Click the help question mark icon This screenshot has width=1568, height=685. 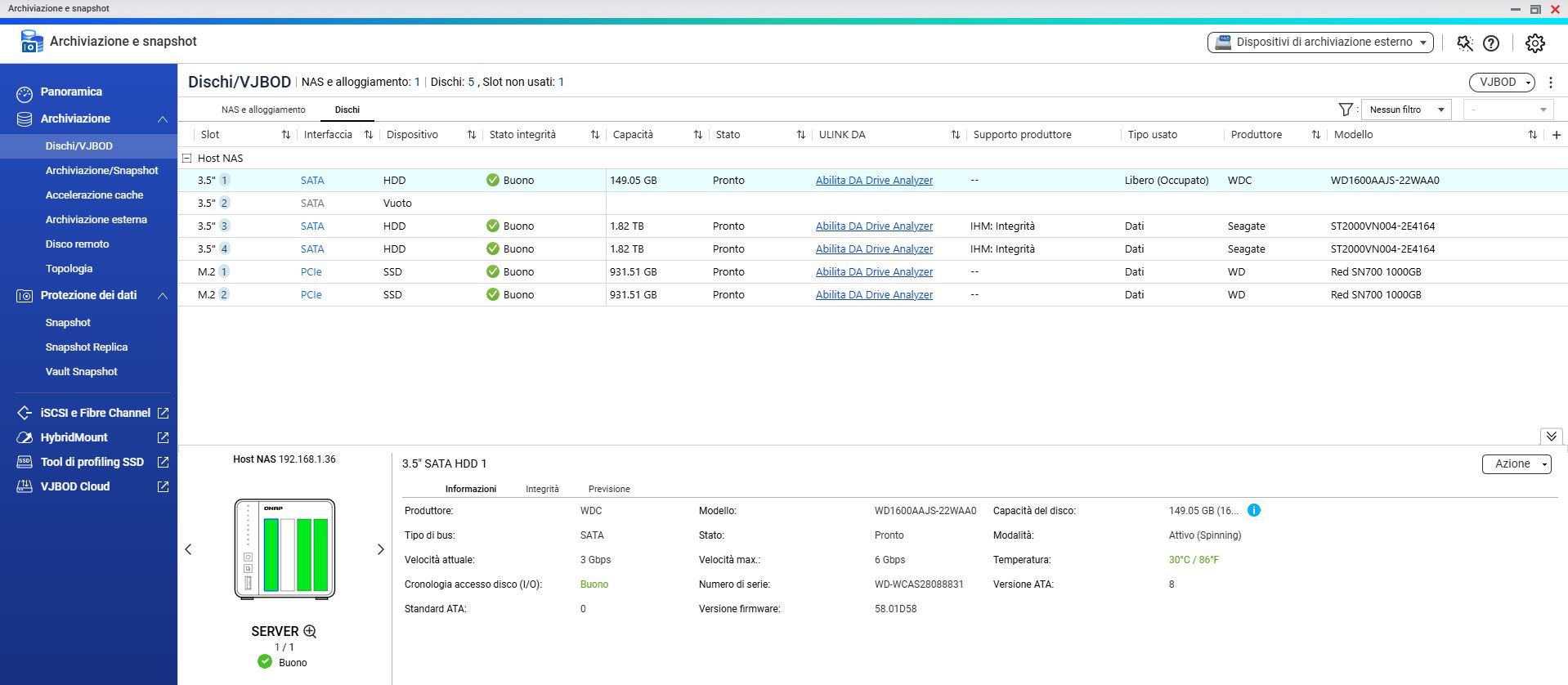[1491, 43]
